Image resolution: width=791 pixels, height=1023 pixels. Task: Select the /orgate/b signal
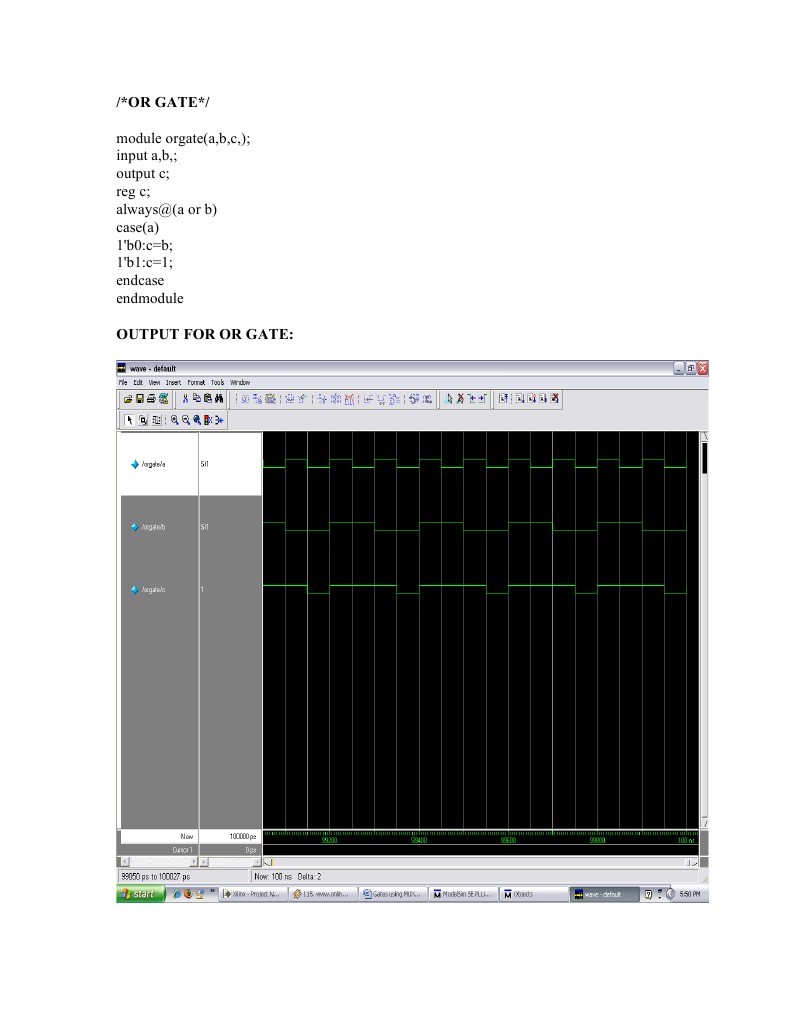click(152, 527)
